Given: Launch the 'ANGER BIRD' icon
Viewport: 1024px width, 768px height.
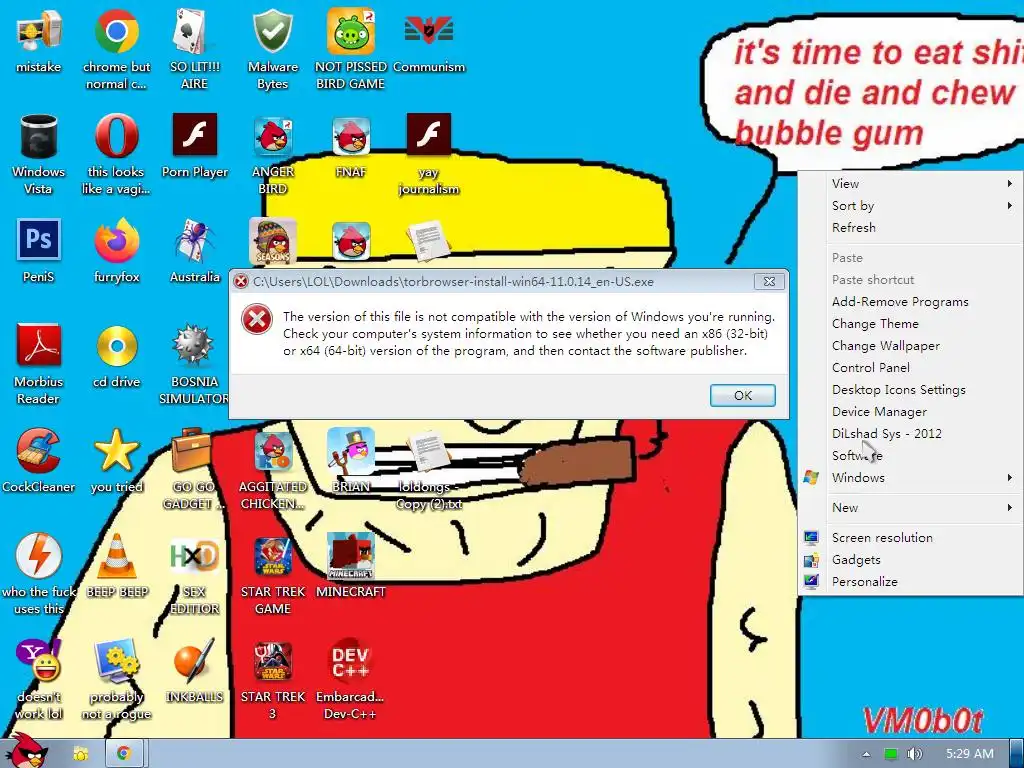Looking at the screenshot, I should [272, 154].
